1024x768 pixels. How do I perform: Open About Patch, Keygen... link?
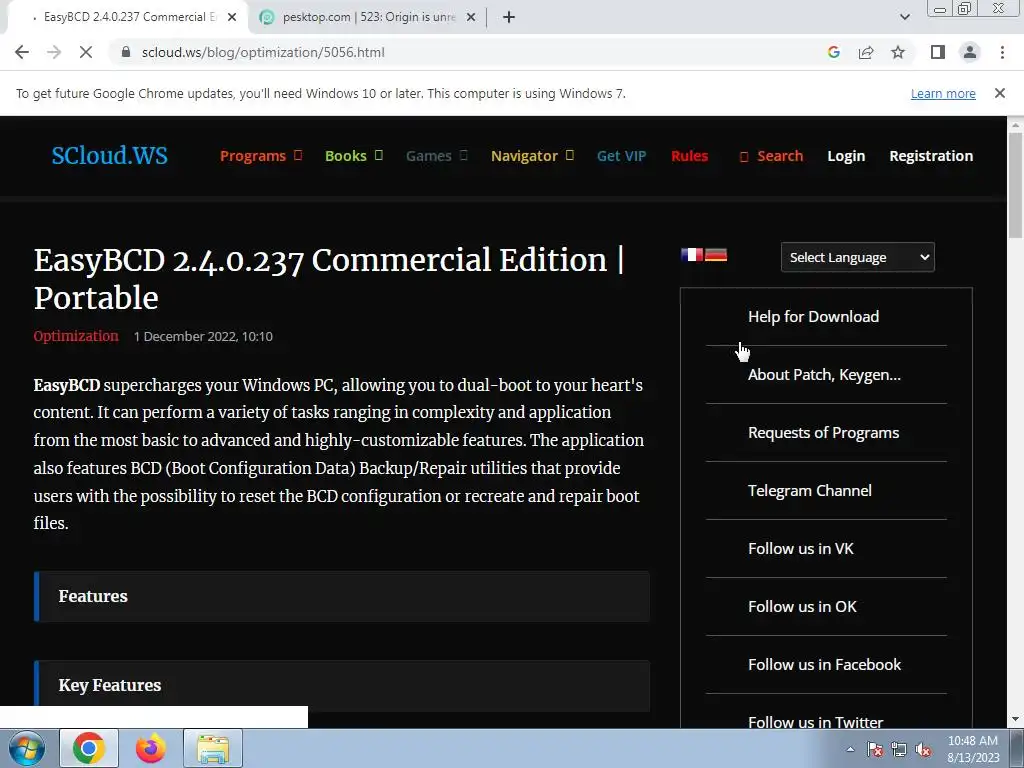[824, 375]
